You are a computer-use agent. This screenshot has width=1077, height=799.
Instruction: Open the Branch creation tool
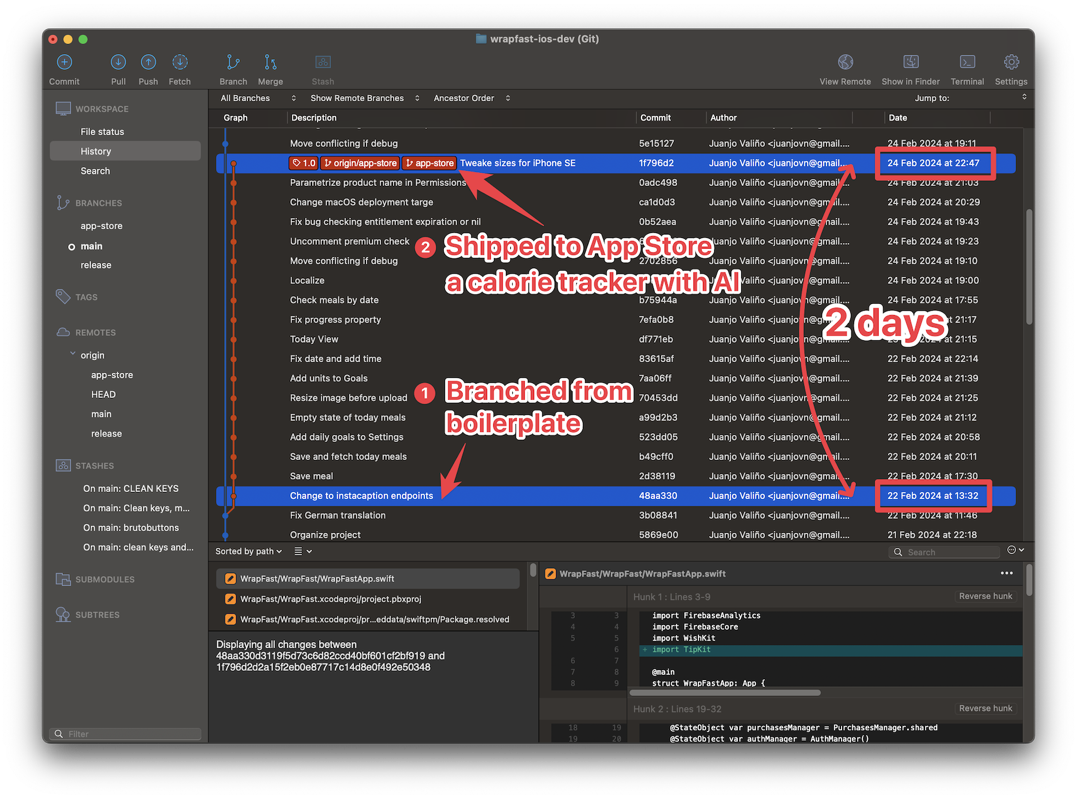(x=233, y=62)
